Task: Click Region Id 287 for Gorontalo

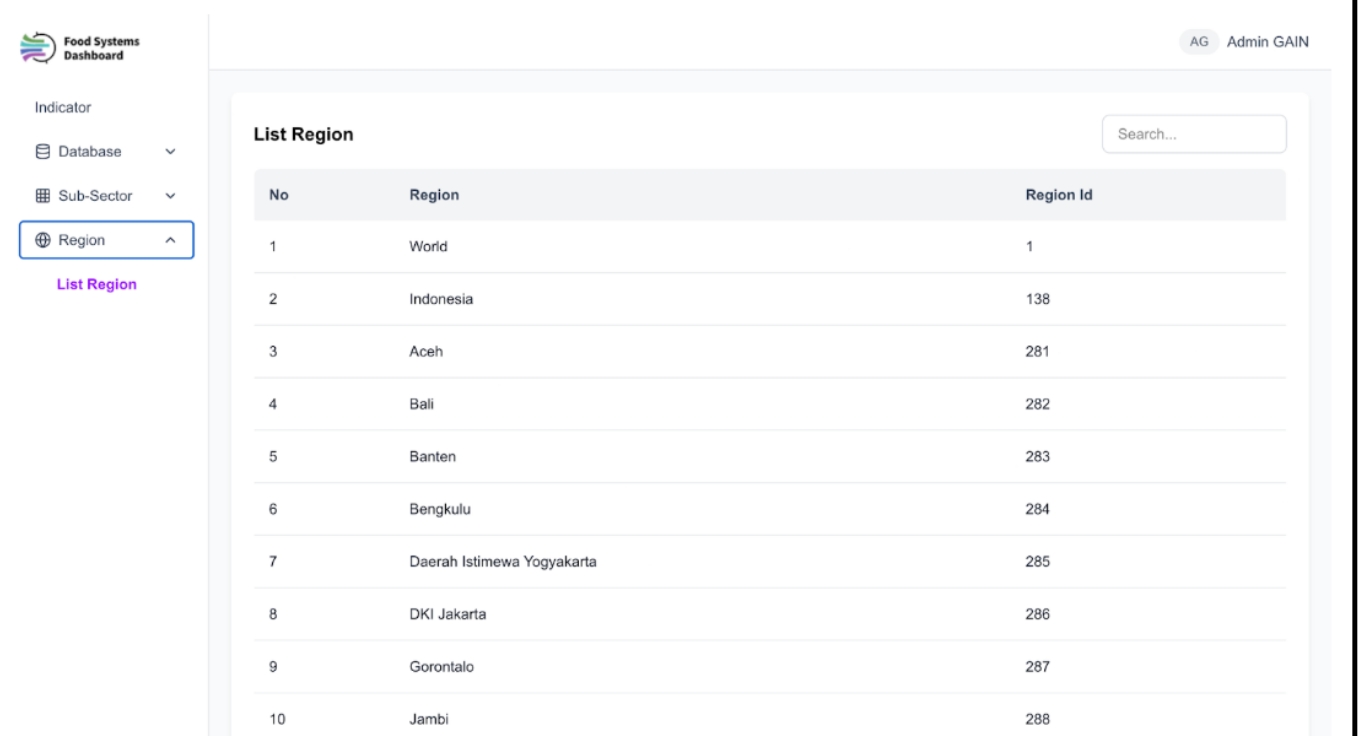Action: click(x=1038, y=667)
